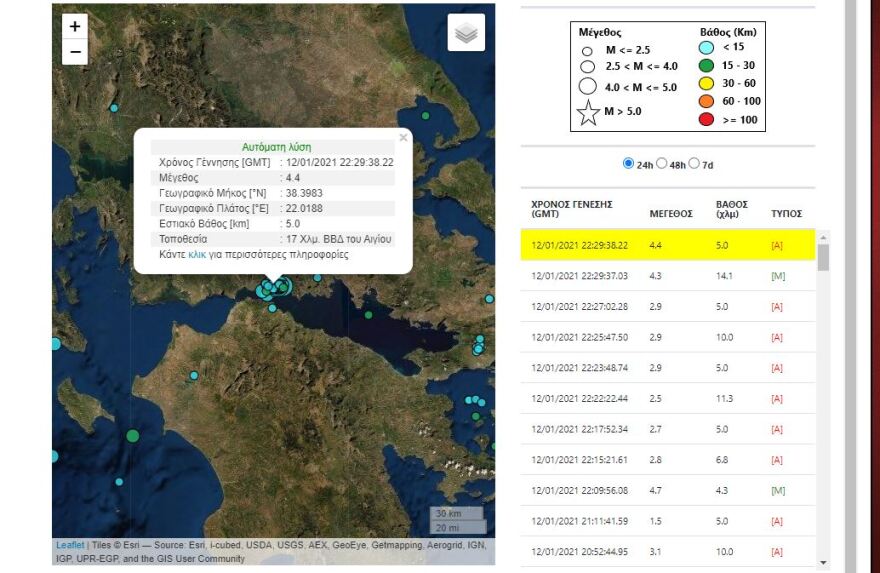Click the popup location text '17 Χλμ. ΒΒΔ του Αιγίου'
The width and height of the screenshot is (880, 573).
point(338,239)
